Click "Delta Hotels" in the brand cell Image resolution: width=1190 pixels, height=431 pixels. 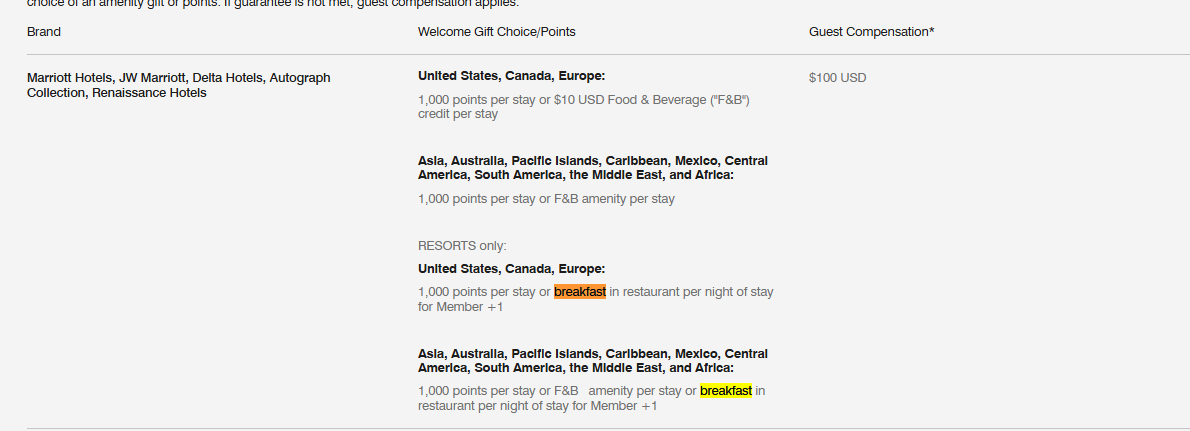[x=227, y=78]
